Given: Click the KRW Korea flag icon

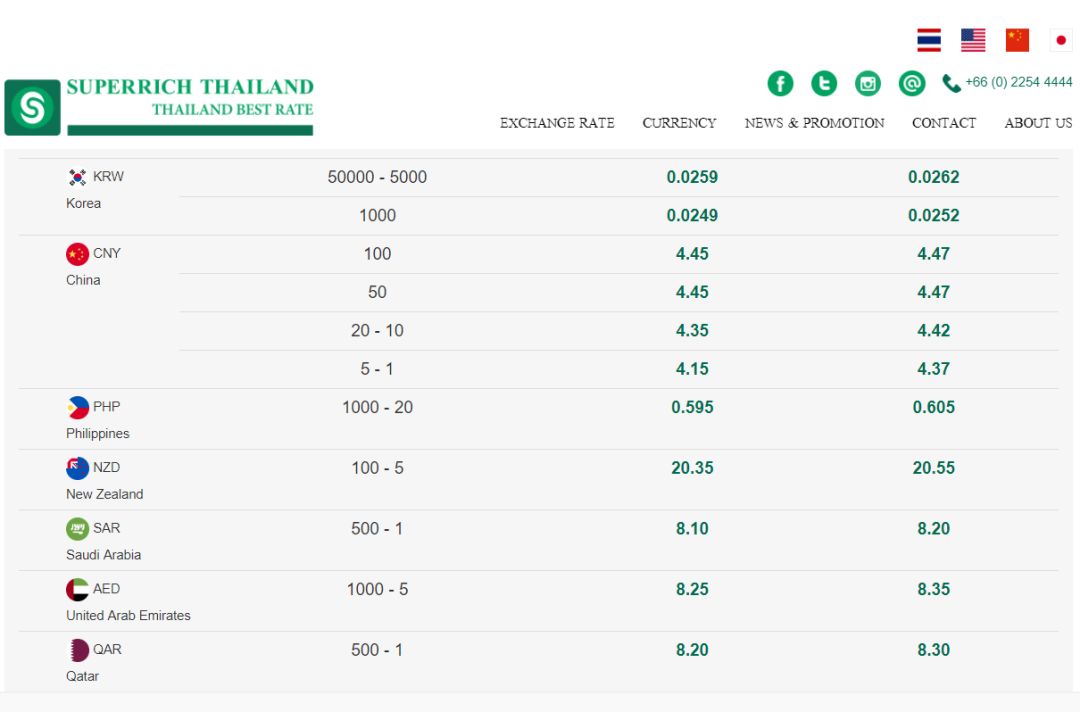Looking at the screenshot, I should (77, 177).
